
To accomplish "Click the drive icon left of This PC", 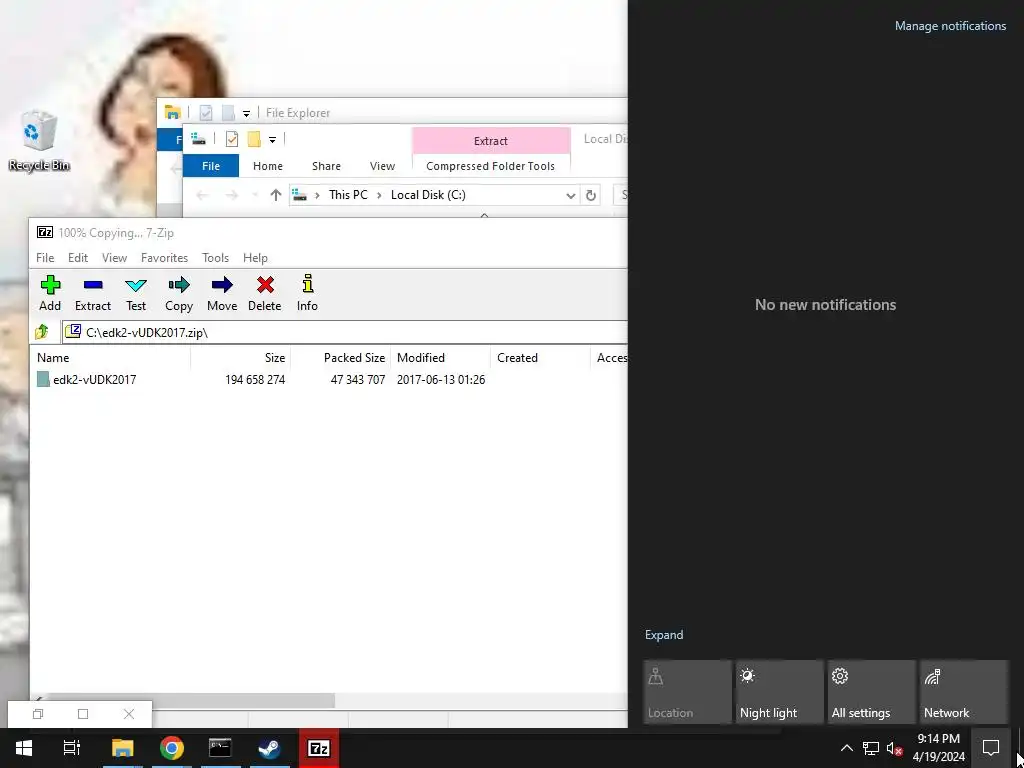I will [x=300, y=195].
